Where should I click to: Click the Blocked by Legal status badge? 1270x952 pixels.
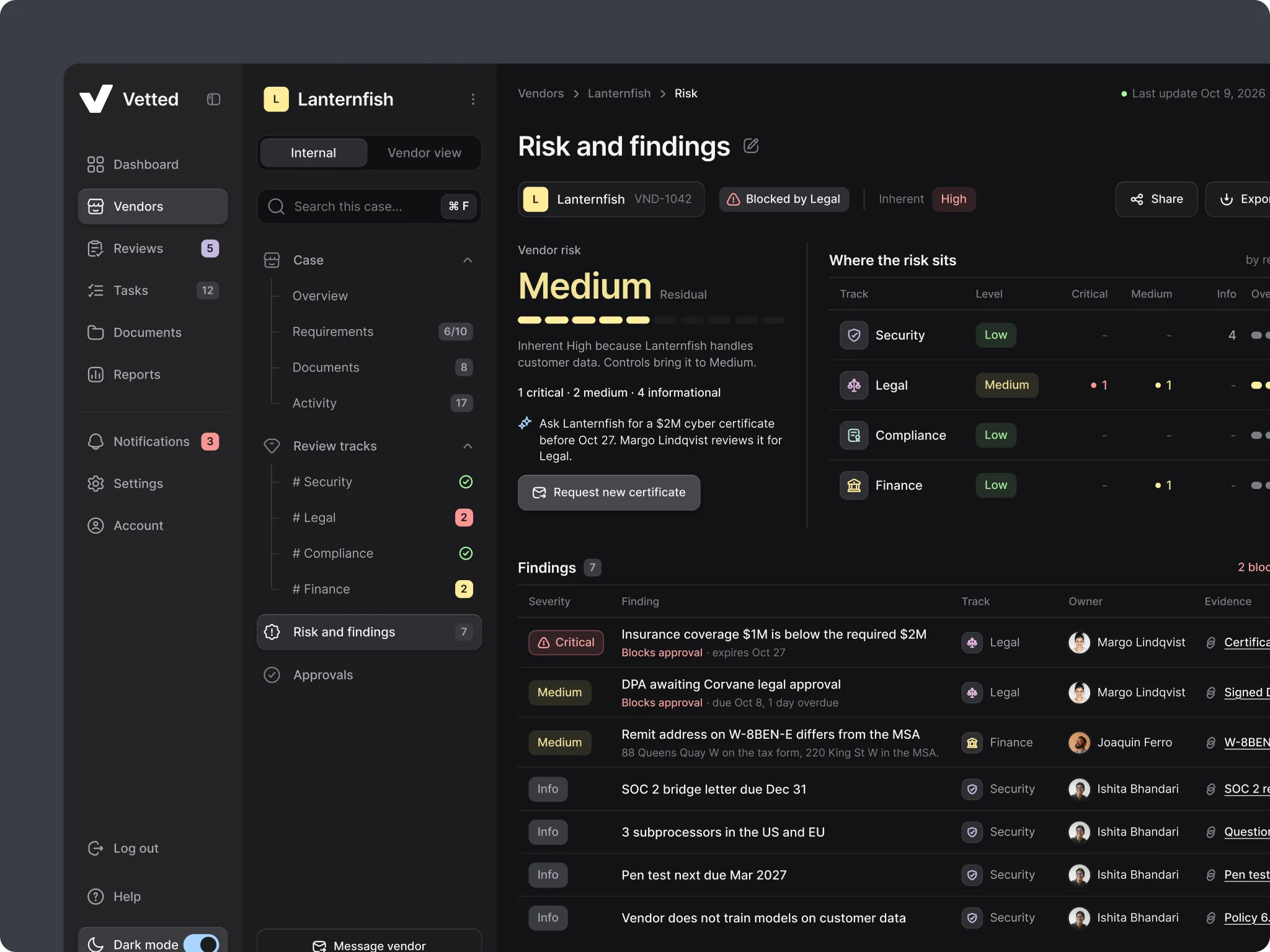(784, 199)
